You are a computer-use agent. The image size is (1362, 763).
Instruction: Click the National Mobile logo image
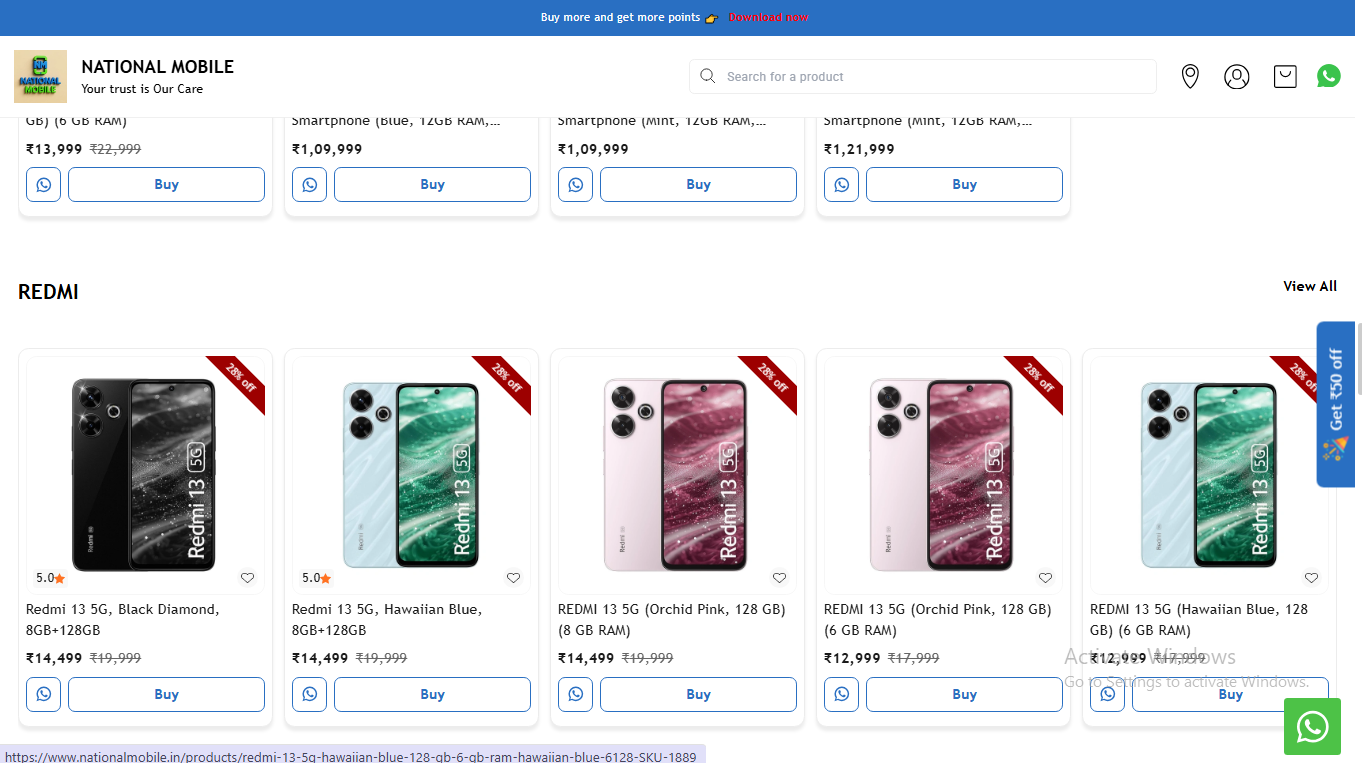coord(40,77)
